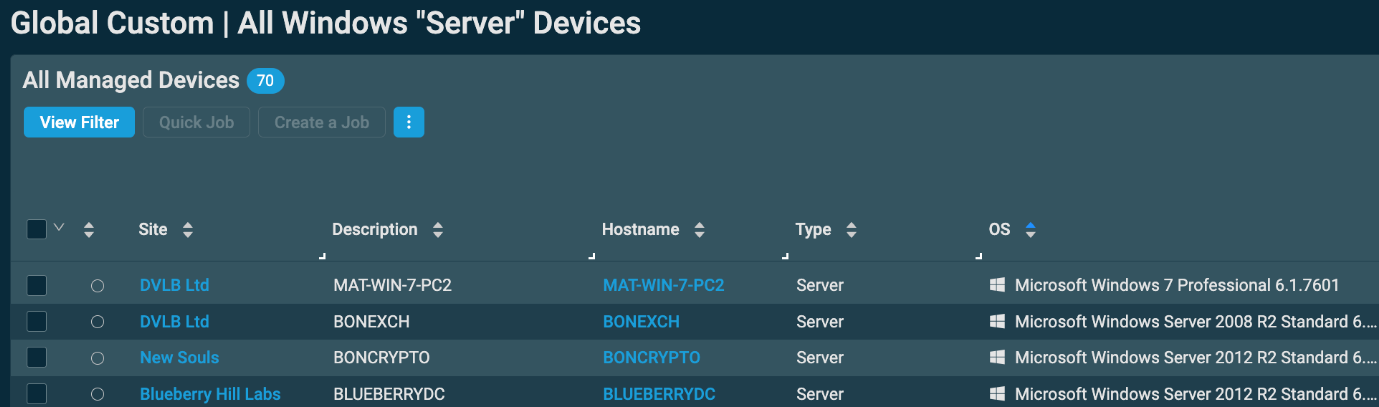The height and width of the screenshot is (407, 1379).
Task: Click Windows logo icon on MAT-WIN-7-PC2 row
Action: [997, 286]
